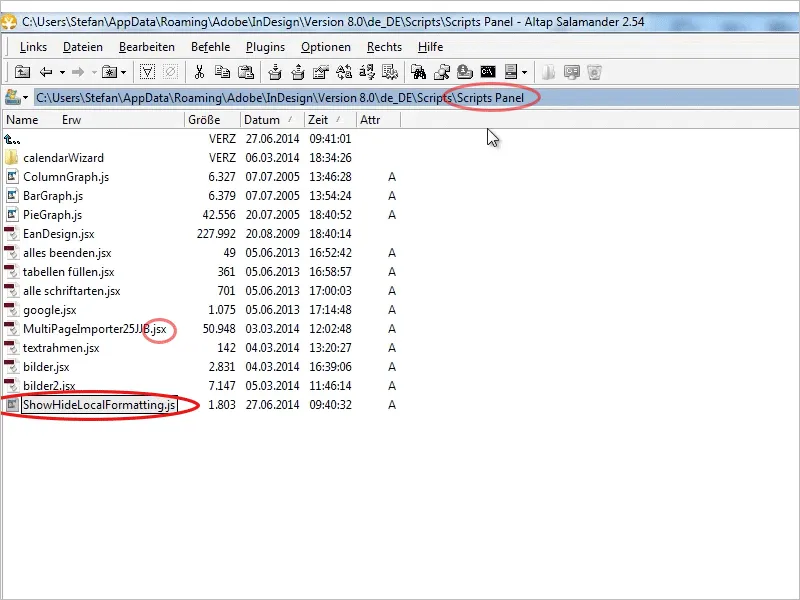Screen dimensions: 800x600
Task: Open the Forward history dropdown arrow
Action: tap(94, 72)
